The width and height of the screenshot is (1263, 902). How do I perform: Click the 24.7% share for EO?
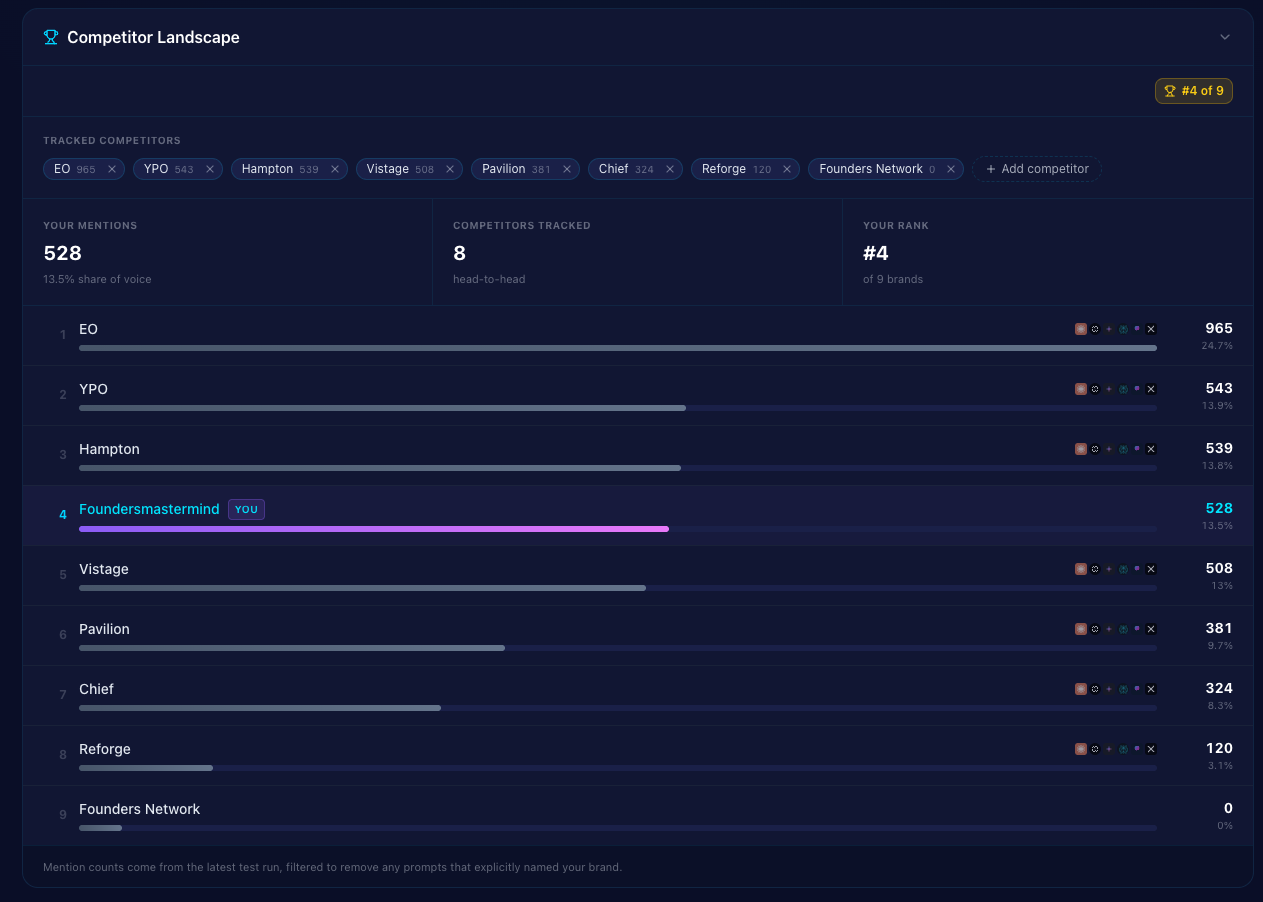tap(1217, 345)
